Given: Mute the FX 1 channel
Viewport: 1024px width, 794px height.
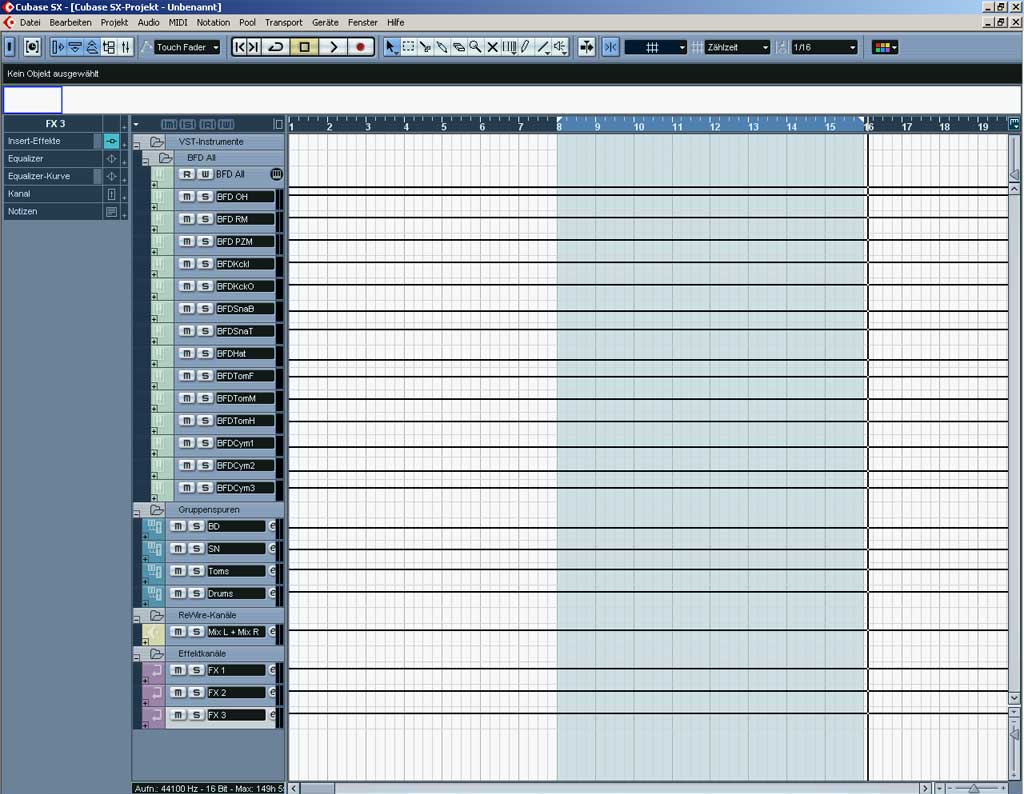Looking at the screenshot, I should 178,670.
